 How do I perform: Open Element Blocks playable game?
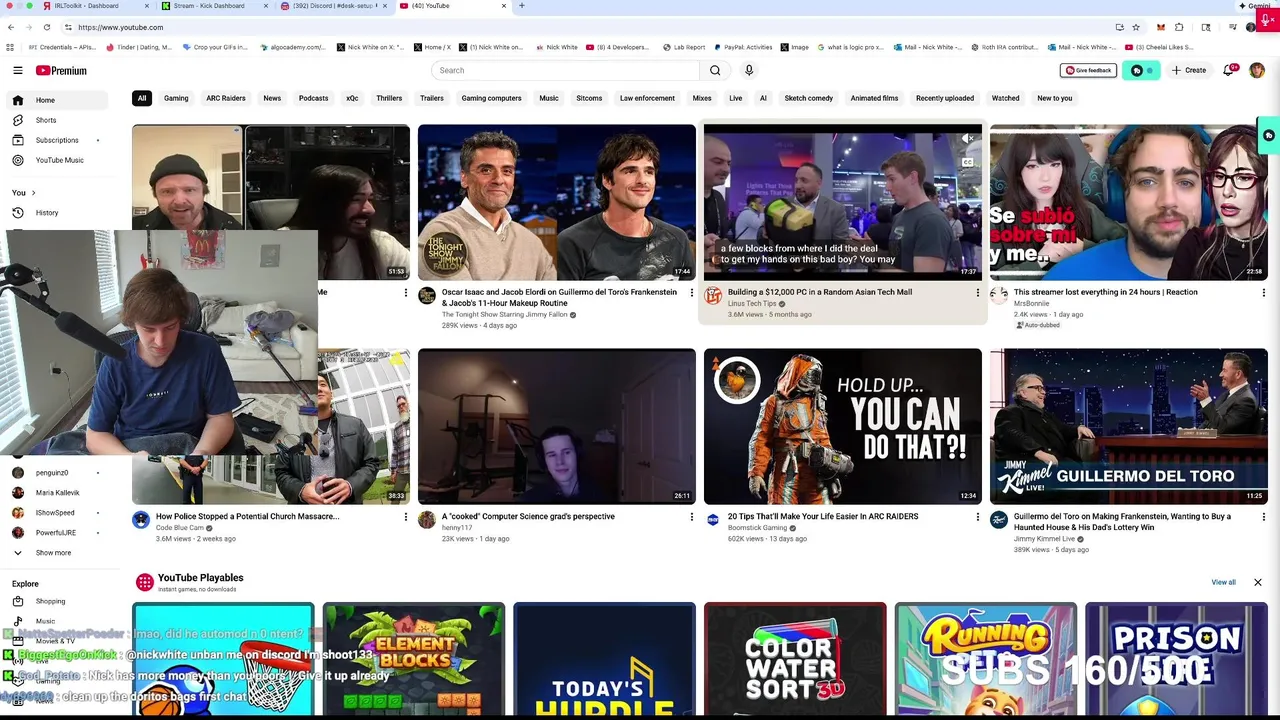tap(414, 659)
